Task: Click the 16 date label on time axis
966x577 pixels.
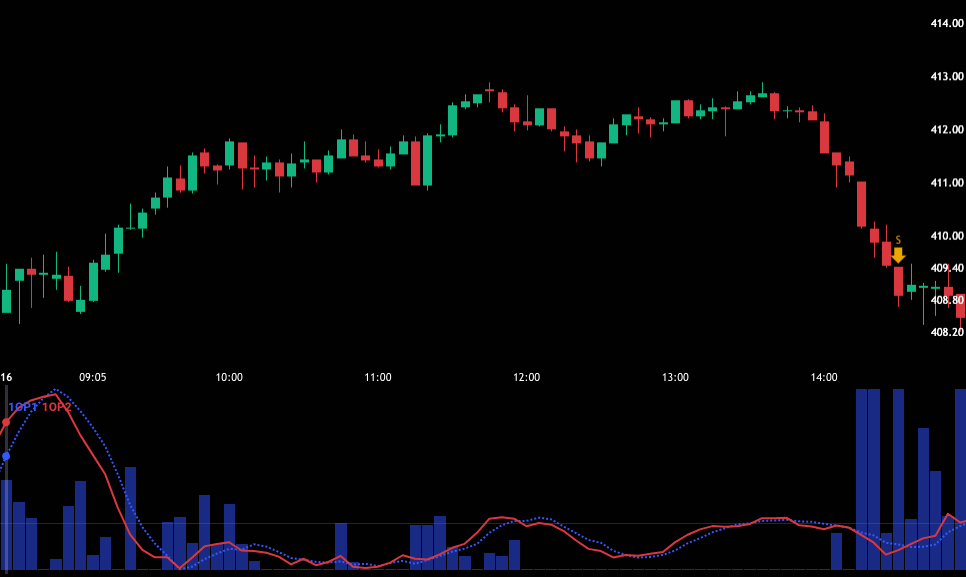Action: [x=6, y=377]
